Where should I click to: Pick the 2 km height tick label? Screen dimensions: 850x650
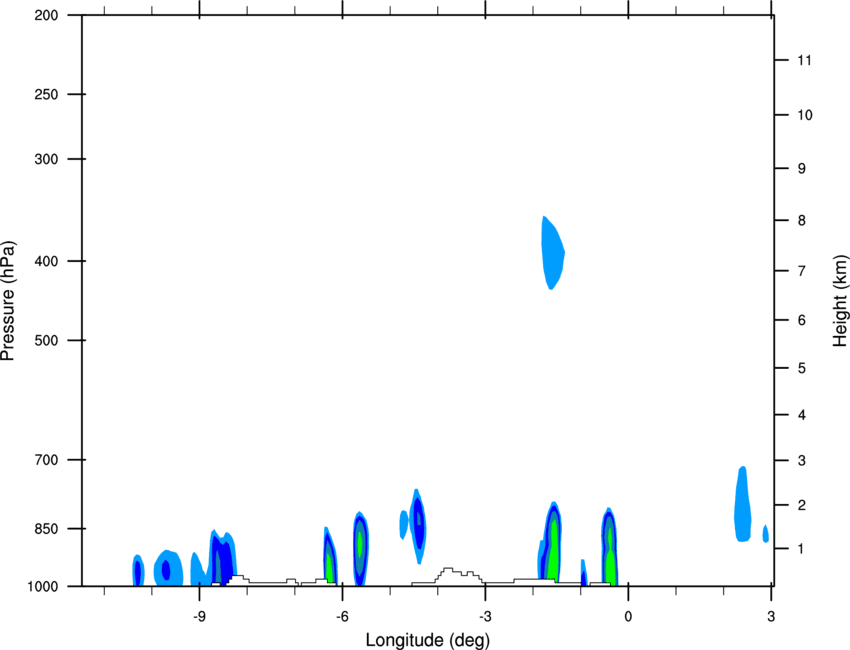pos(802,505)
